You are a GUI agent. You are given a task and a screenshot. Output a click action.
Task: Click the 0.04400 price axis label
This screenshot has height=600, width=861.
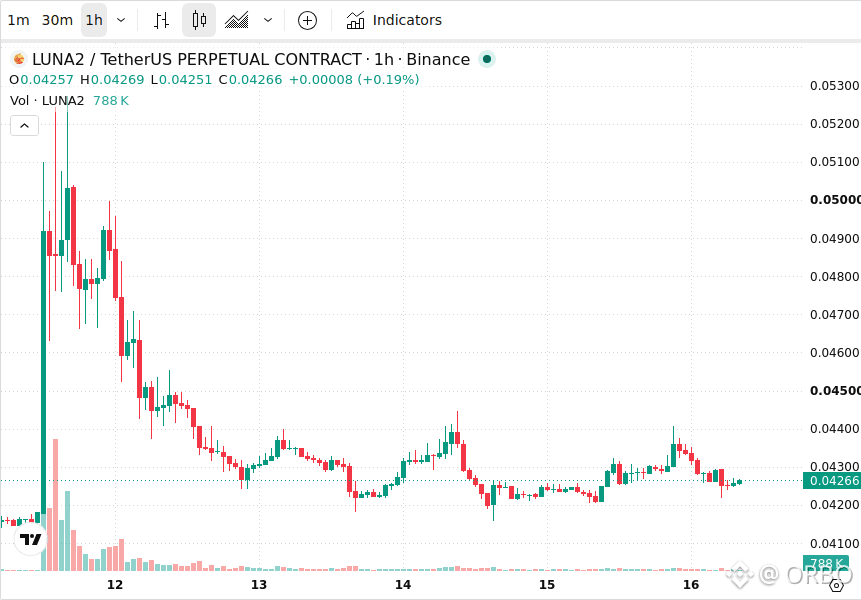835,429
